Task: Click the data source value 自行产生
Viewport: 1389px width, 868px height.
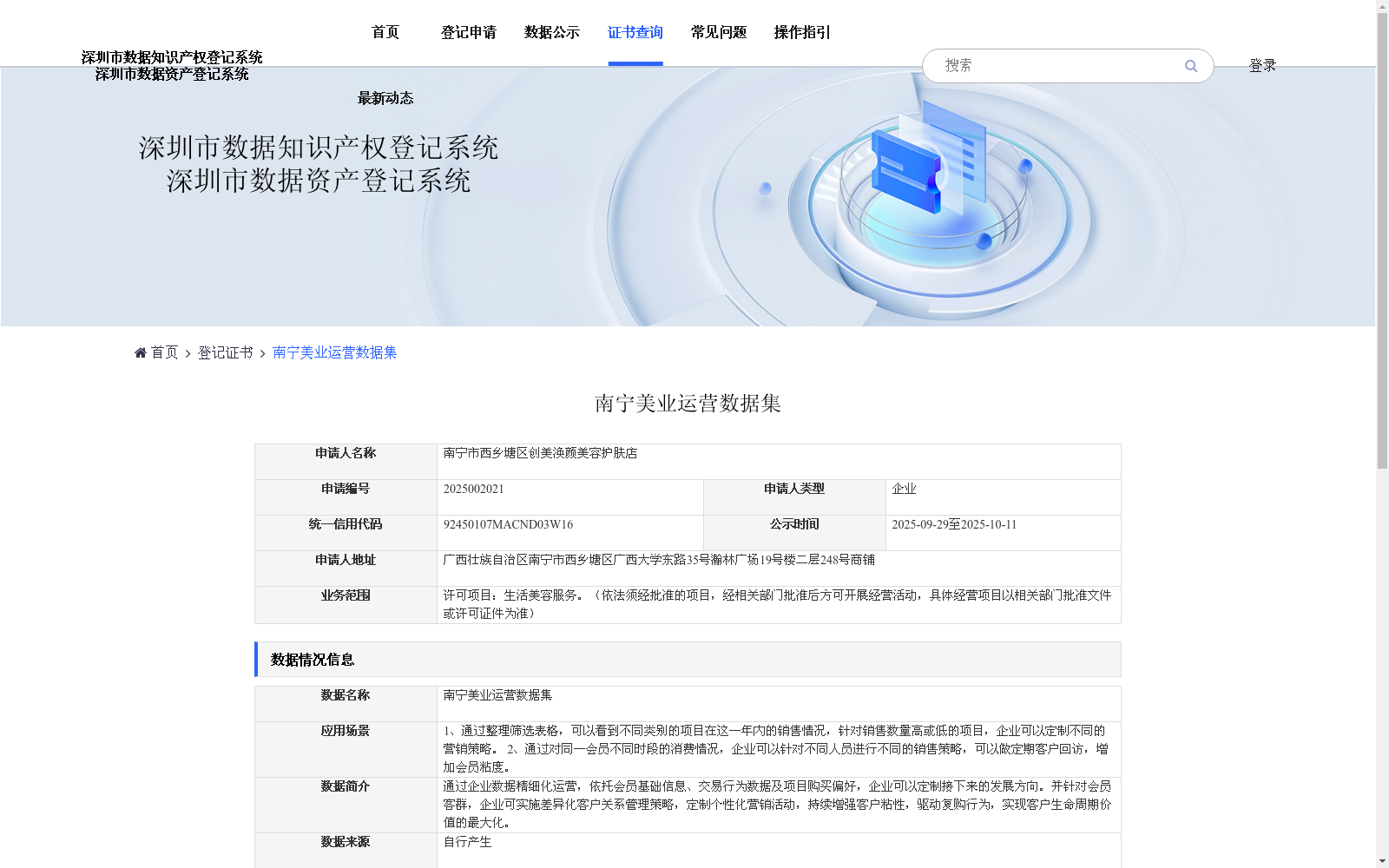Action: (x=467, y=842)
